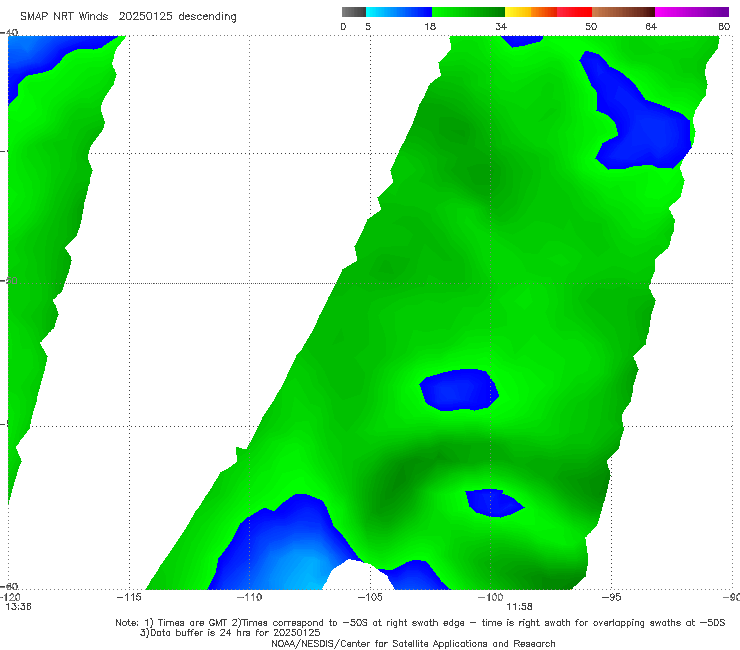
Task: Click the gray segment of the color bar
Action: click(x=354, y=12)
